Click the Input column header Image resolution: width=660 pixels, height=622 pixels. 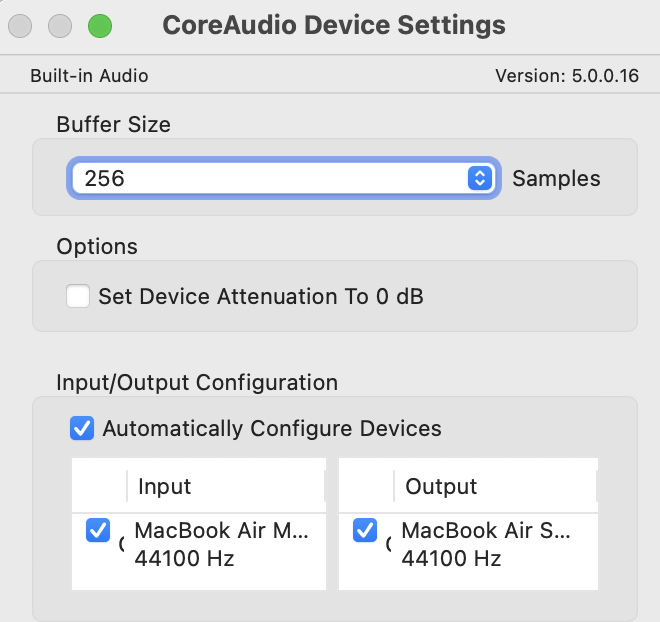click(165, 487)
